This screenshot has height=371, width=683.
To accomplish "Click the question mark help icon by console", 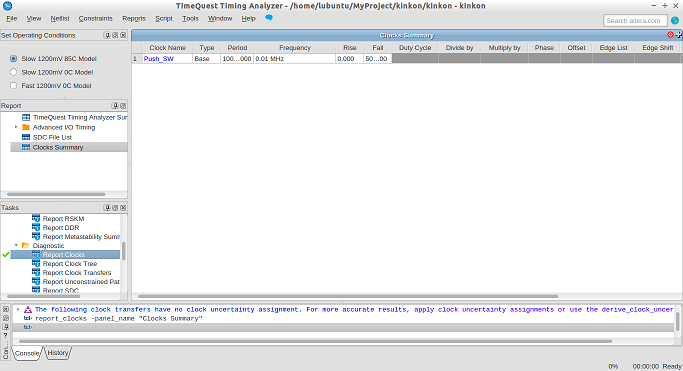I will (6, 335).
